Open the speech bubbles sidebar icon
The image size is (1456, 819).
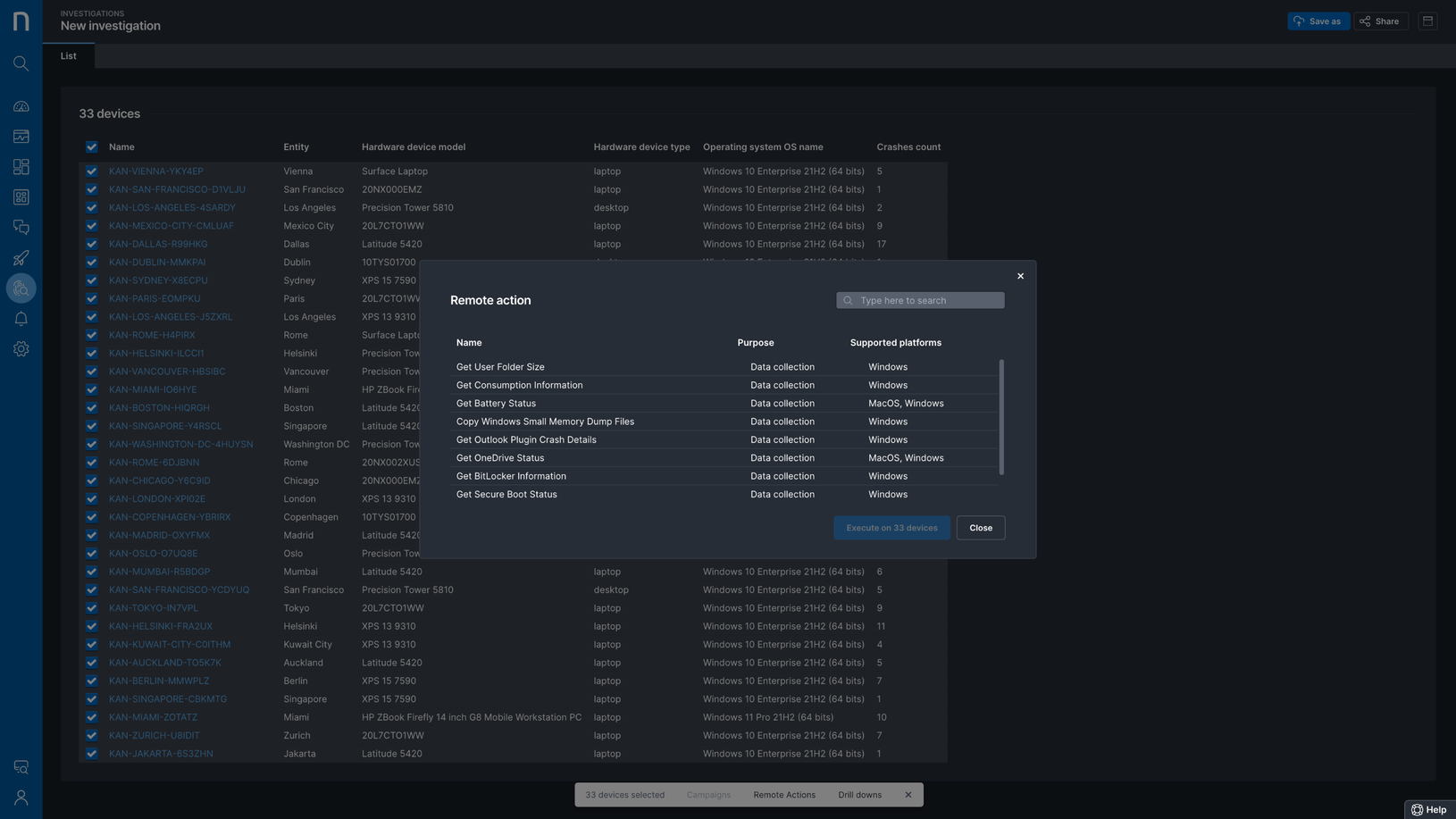coord(21,228)
